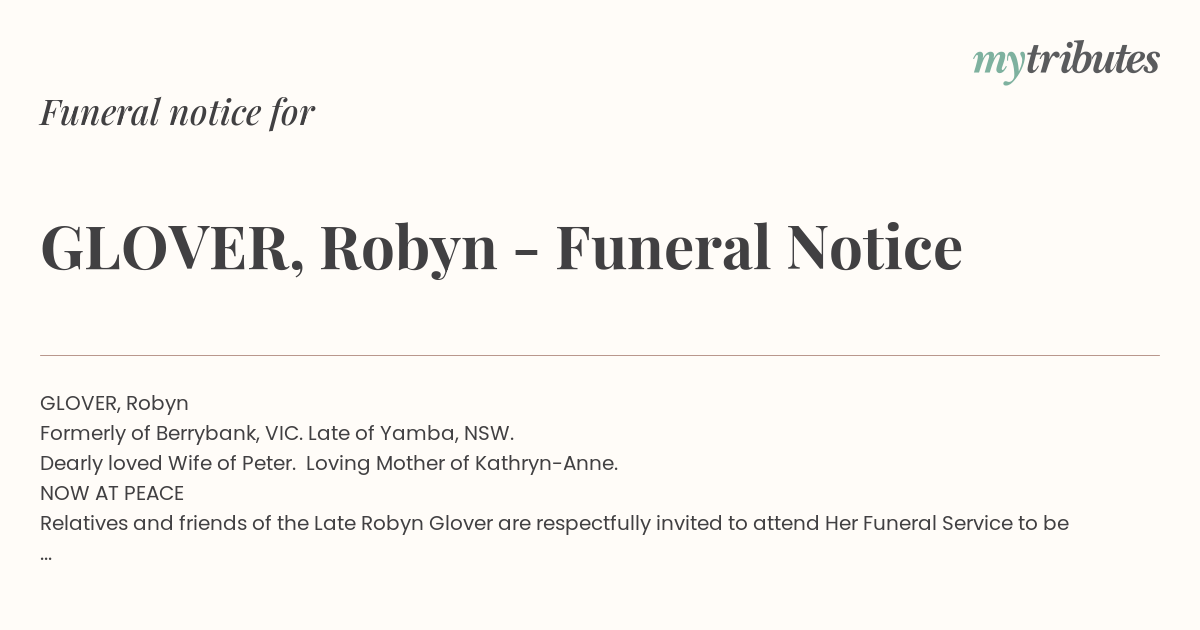The height and width of the screenshot is (630, 1200).
Task: Click the 'tributes' part of the logo
Action: [x=1093, y=59]
